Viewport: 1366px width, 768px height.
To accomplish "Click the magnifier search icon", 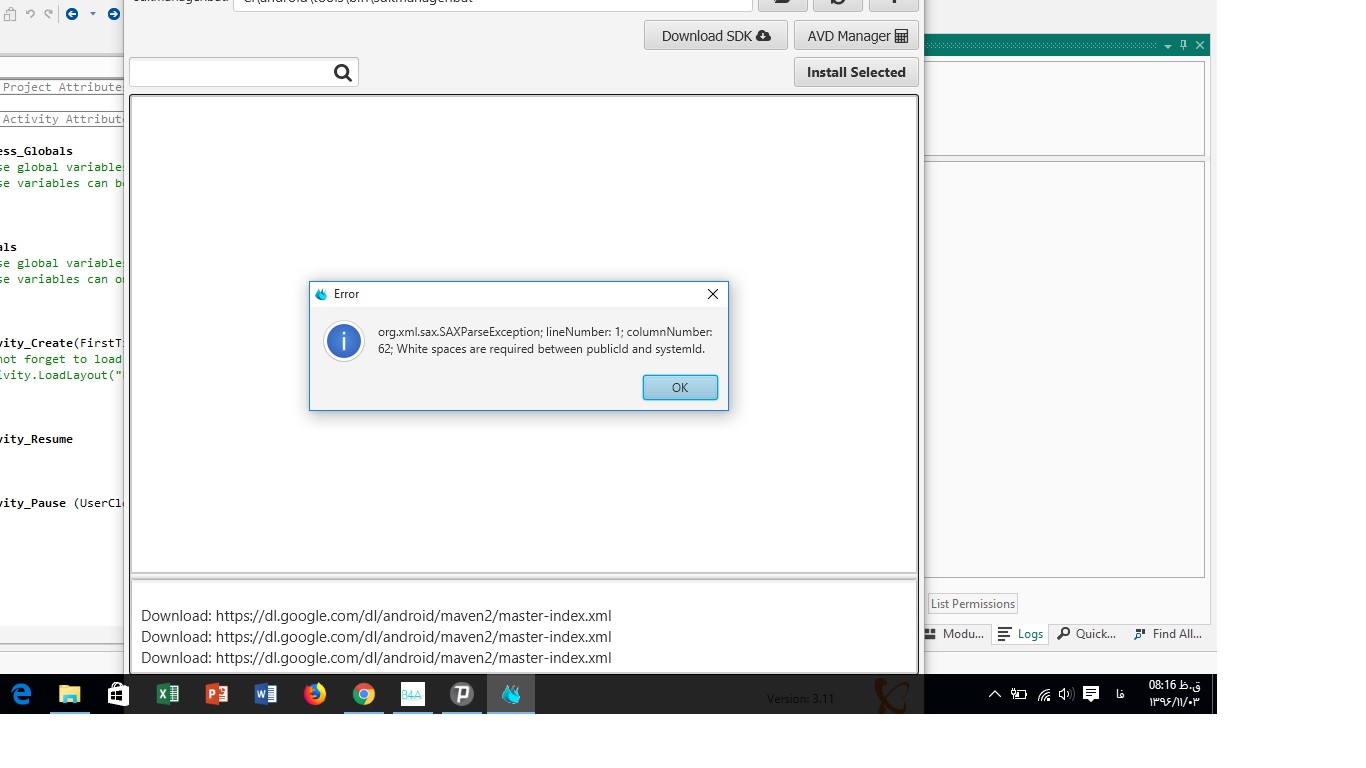I will (x=343, y=72).
